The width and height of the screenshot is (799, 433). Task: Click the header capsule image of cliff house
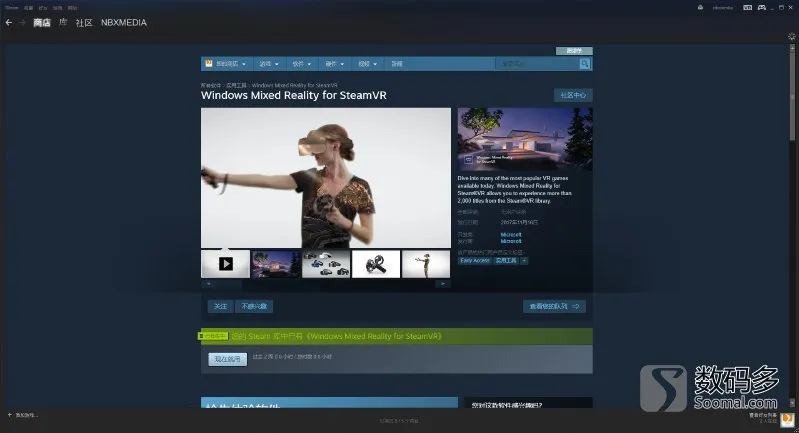coord(525,139)
